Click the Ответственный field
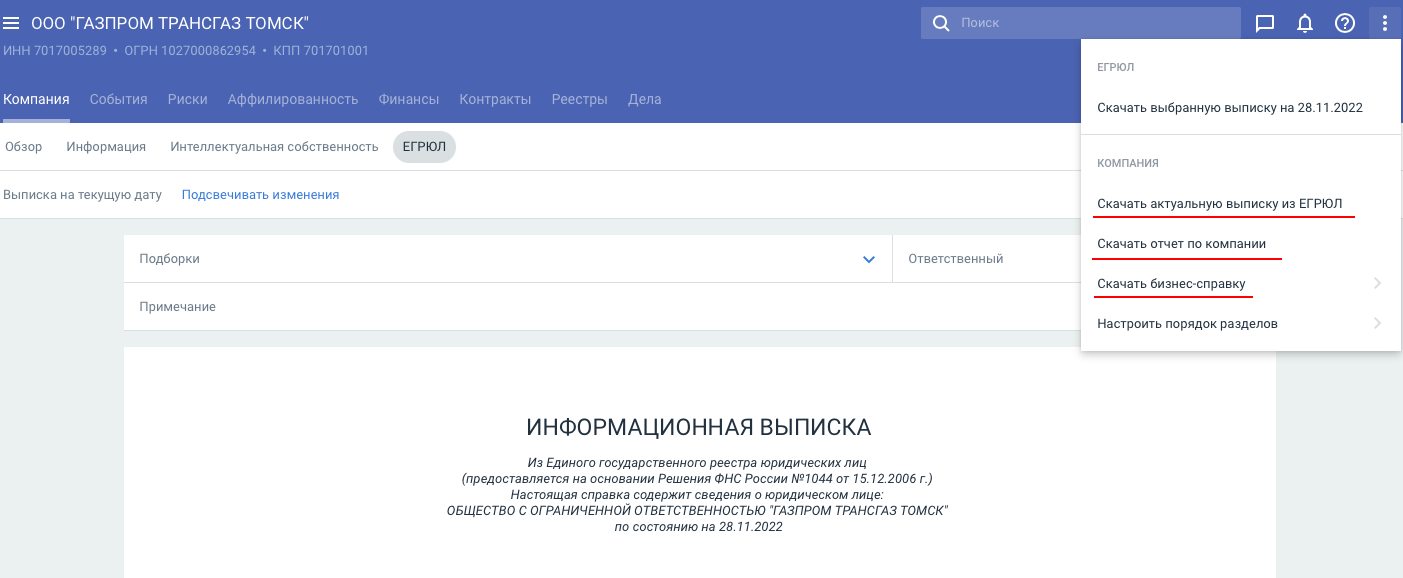1403x578 pixels. [986, 259]
